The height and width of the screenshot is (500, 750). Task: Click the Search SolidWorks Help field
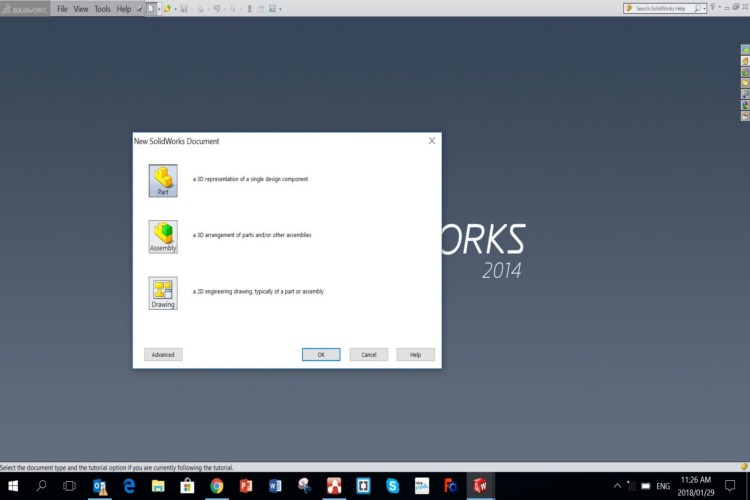pos(663,8)
